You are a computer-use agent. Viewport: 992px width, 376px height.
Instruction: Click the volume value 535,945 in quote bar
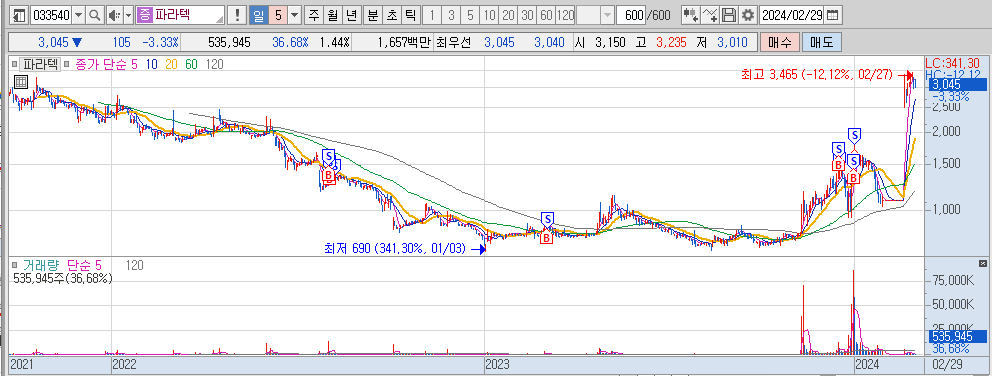click(x=230, y=43)
